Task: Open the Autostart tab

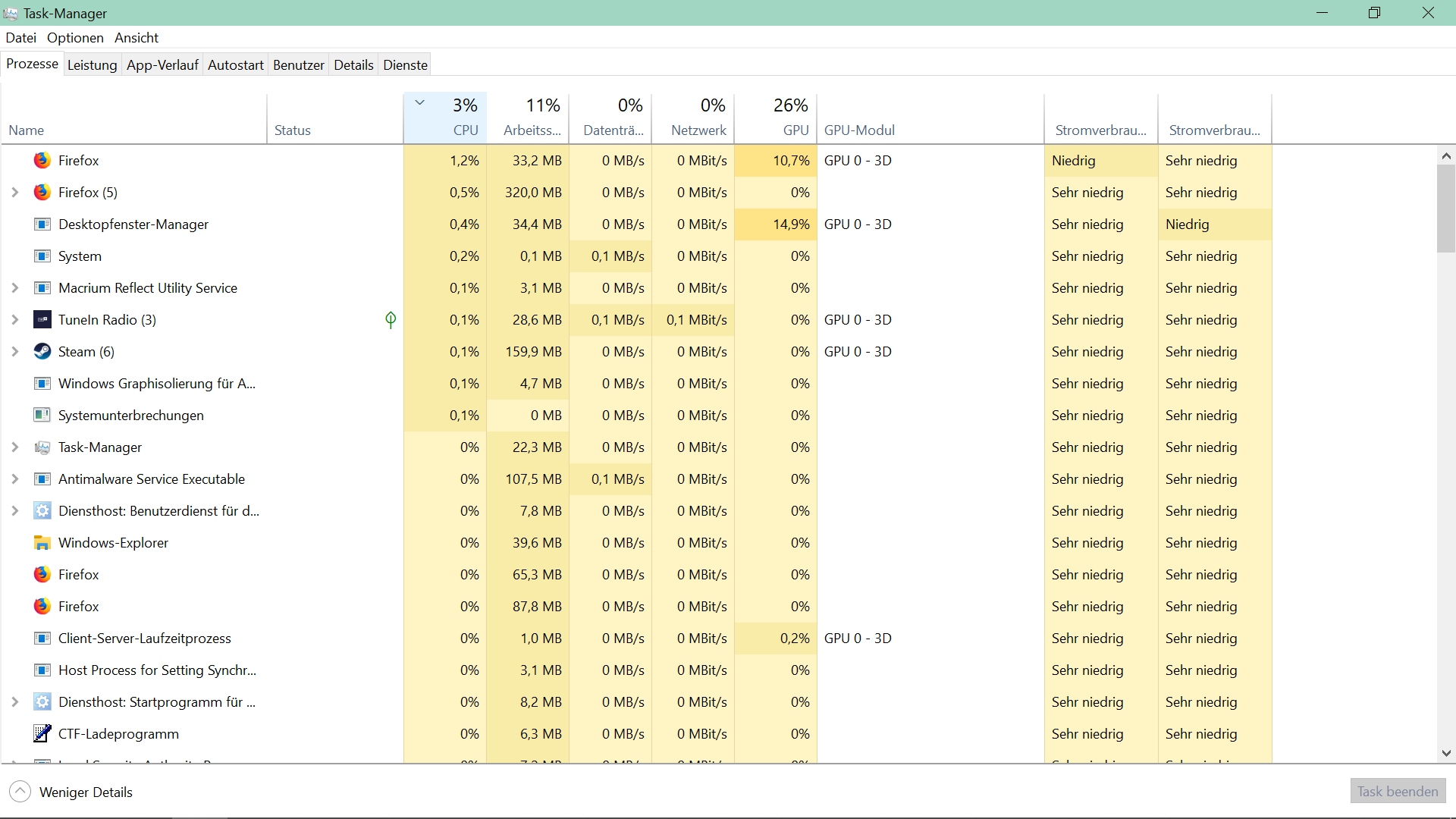Action: coord(235,64)
